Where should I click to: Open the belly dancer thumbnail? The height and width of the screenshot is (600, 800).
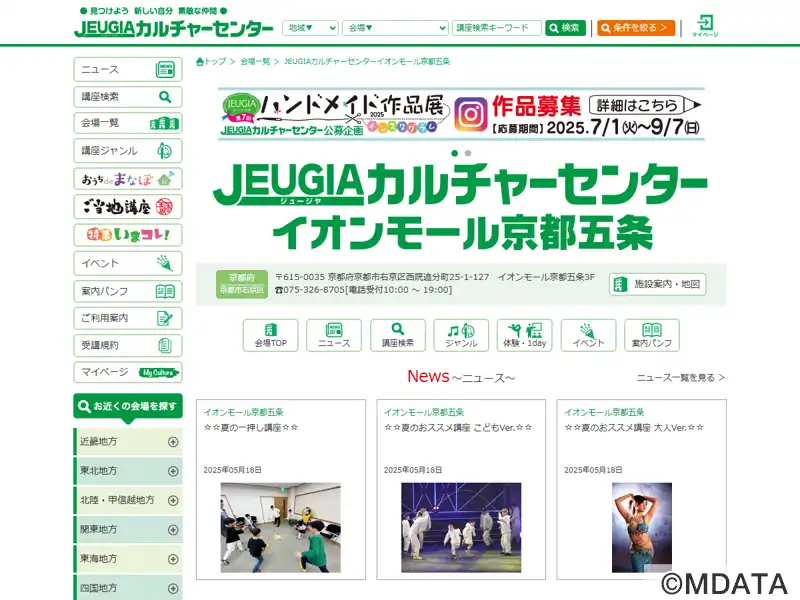tap(642, 528)
